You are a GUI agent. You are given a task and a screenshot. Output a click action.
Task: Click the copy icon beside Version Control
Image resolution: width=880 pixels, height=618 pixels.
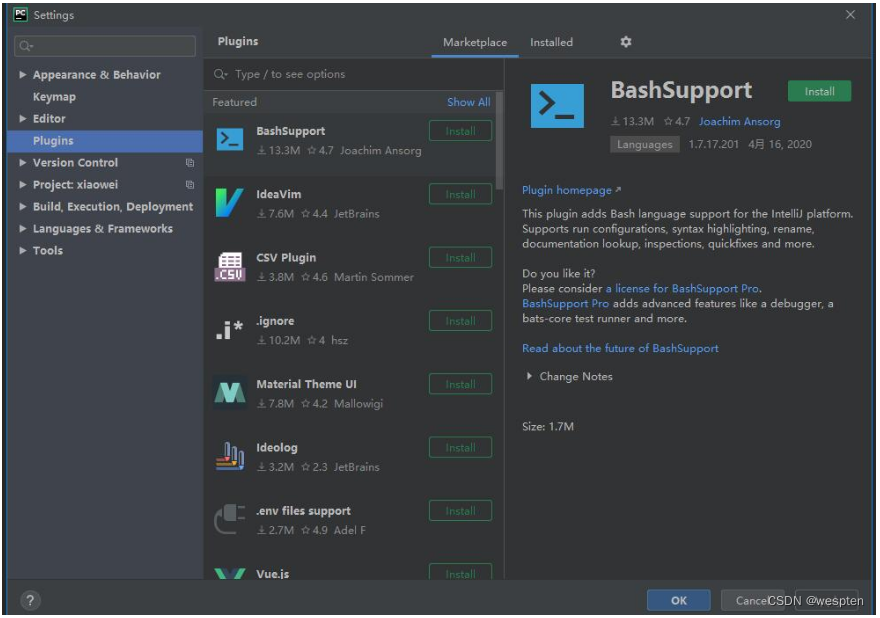[190, 163]
